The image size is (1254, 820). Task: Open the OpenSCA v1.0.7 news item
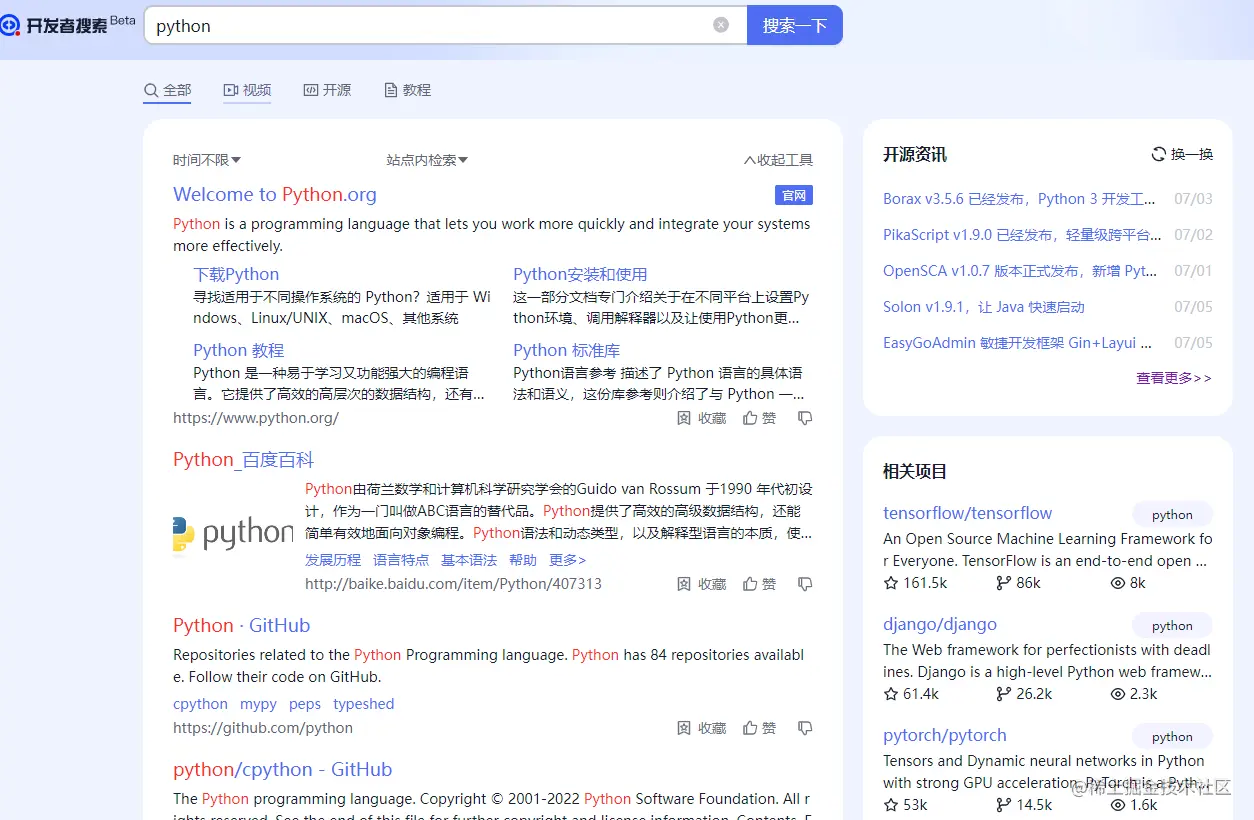(x=1020, y=271)
